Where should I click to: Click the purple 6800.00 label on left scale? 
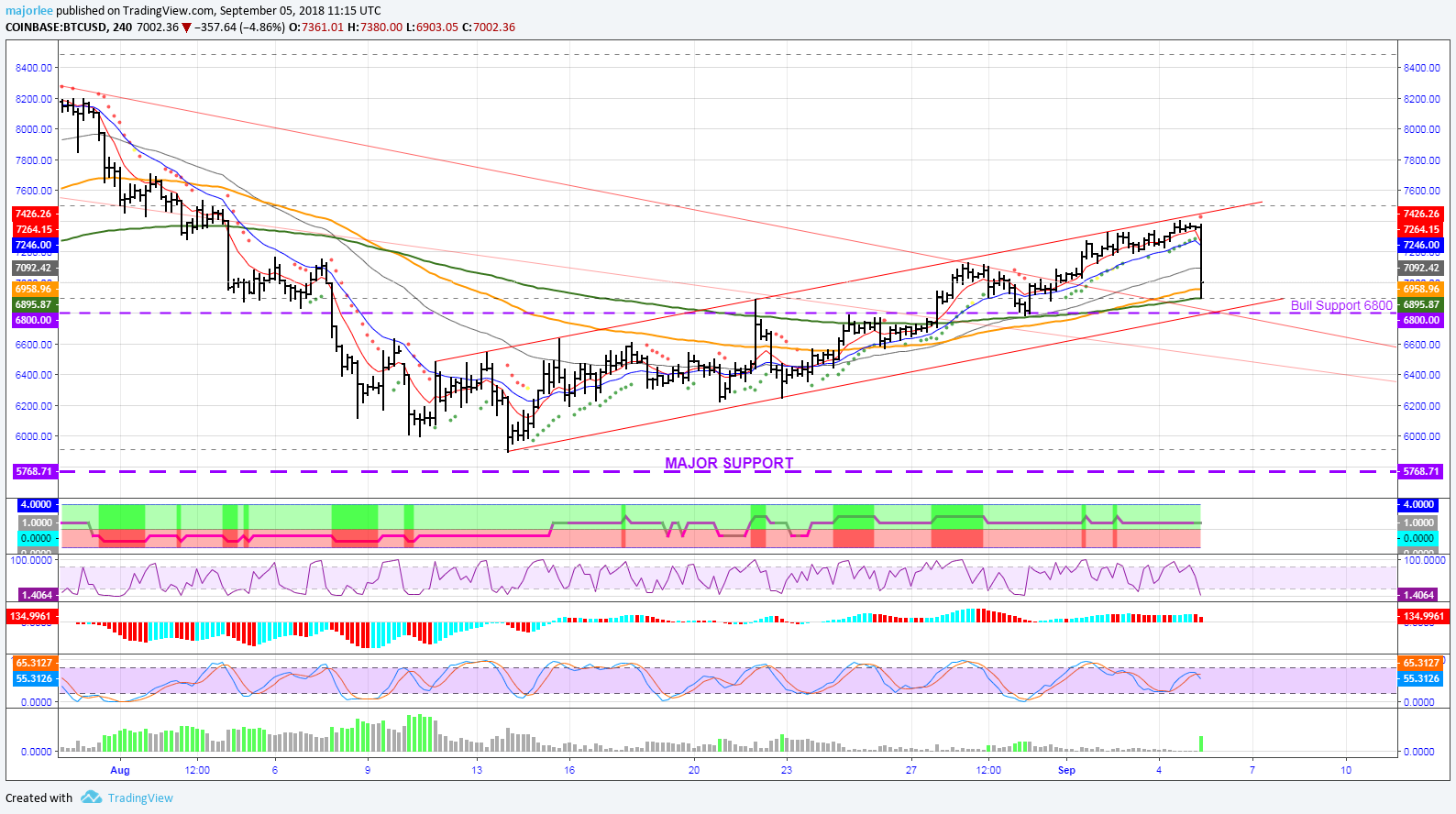[34, 320]
